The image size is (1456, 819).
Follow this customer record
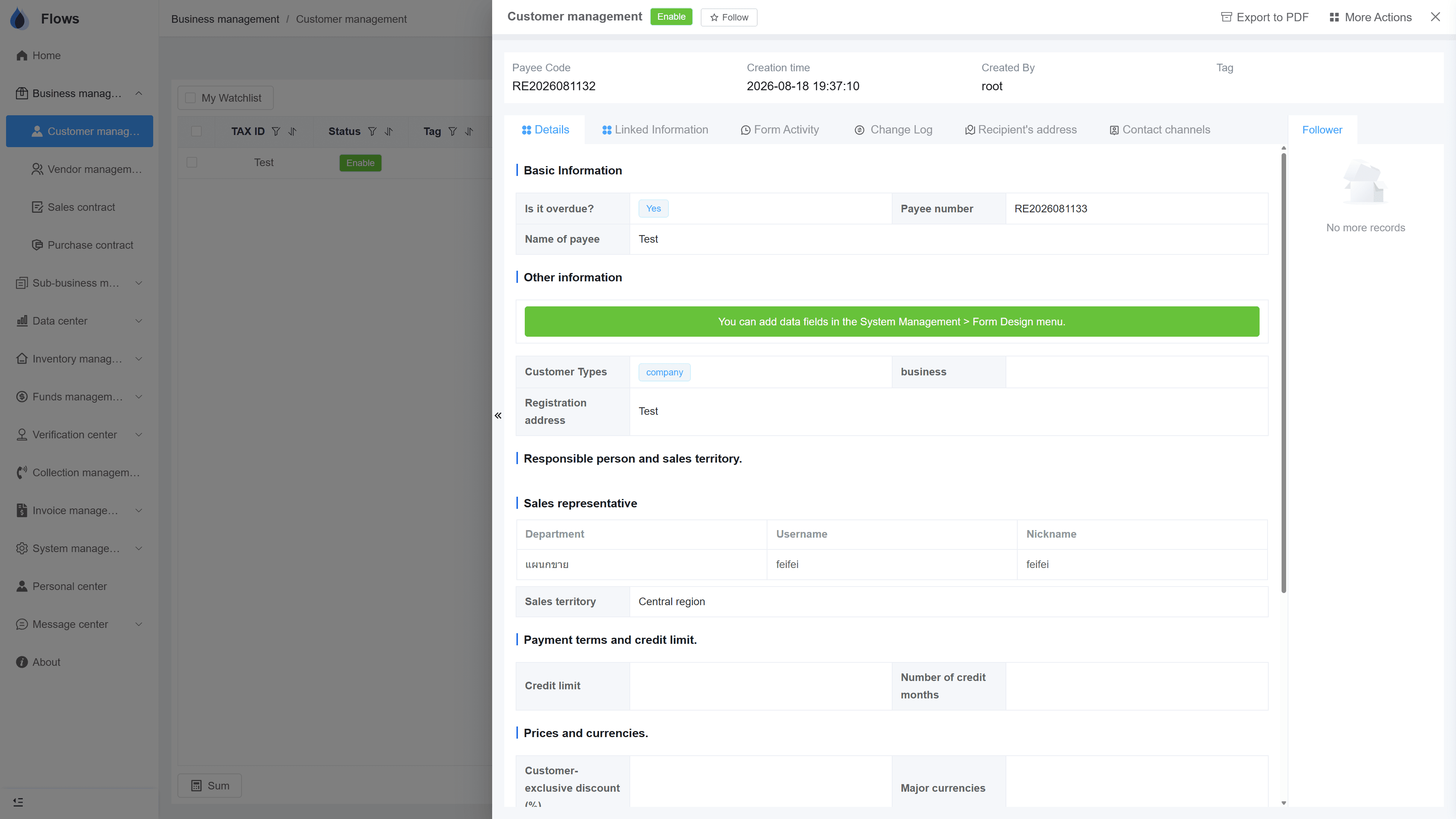[728, 17]
